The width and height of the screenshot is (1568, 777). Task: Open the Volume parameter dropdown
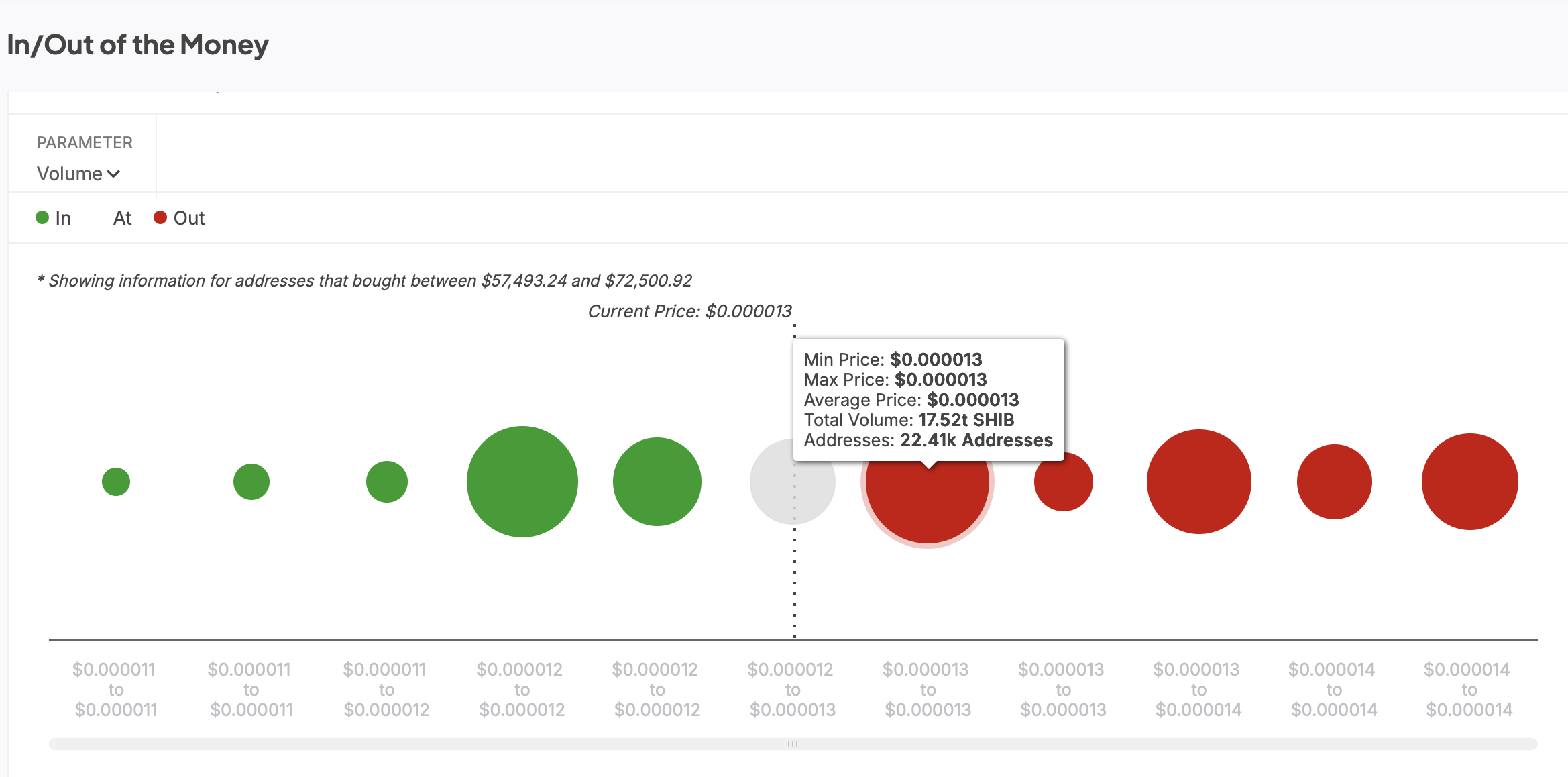point(77,174)
